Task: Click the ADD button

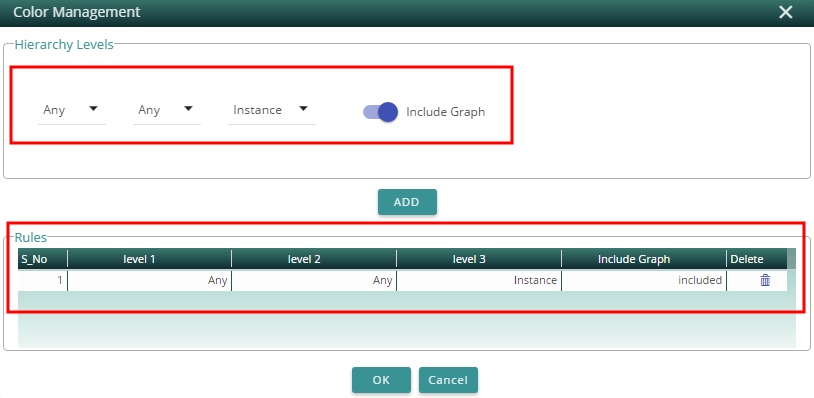Action: (407, 202)
